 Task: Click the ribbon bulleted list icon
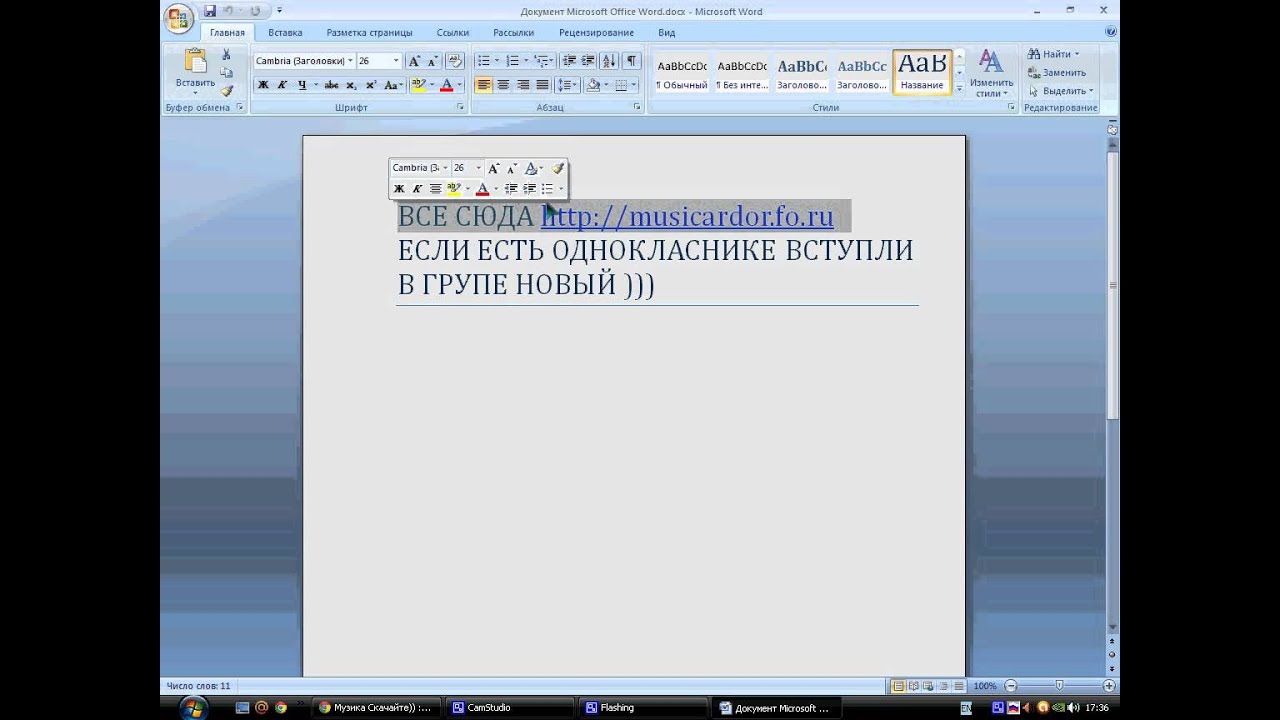(x=483, y=61)
